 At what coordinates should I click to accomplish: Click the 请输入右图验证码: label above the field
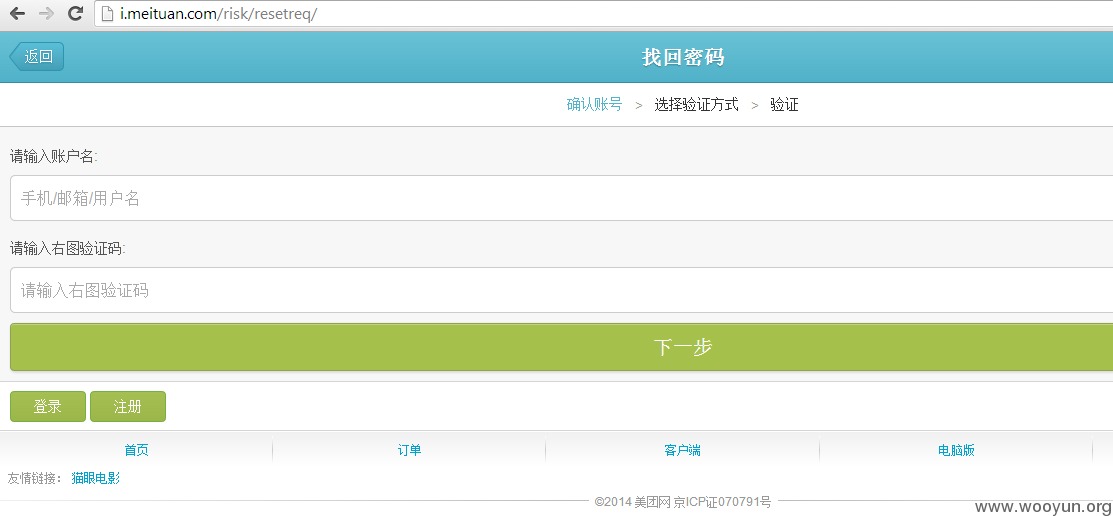click(67, 248)
